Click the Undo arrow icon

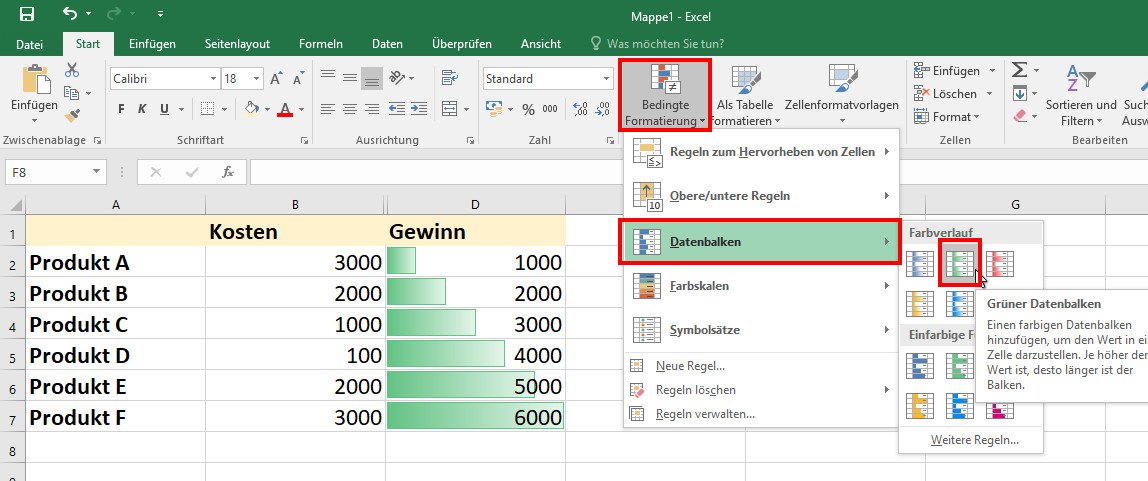click(70, 14)
